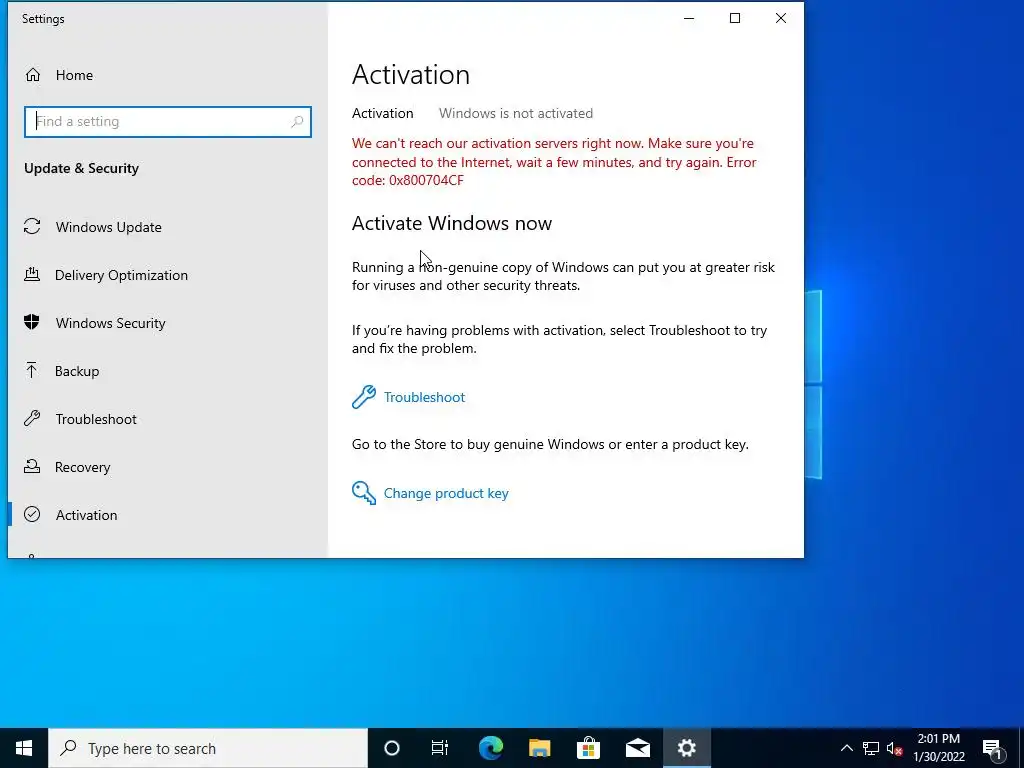Click the error code 0x800704CF text
The width and height of the screenshot is (1024, 768).
coord(426,180)
